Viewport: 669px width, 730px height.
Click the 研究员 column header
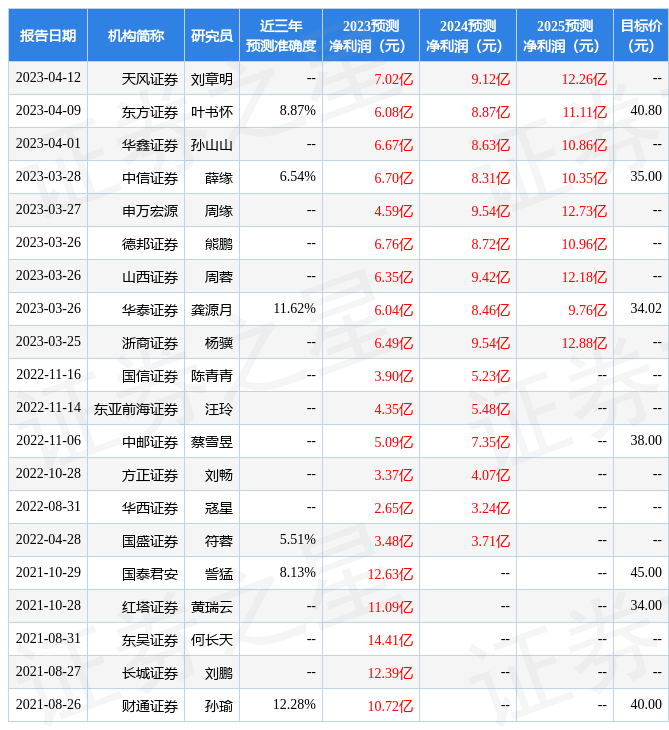[x=212, y=35]
